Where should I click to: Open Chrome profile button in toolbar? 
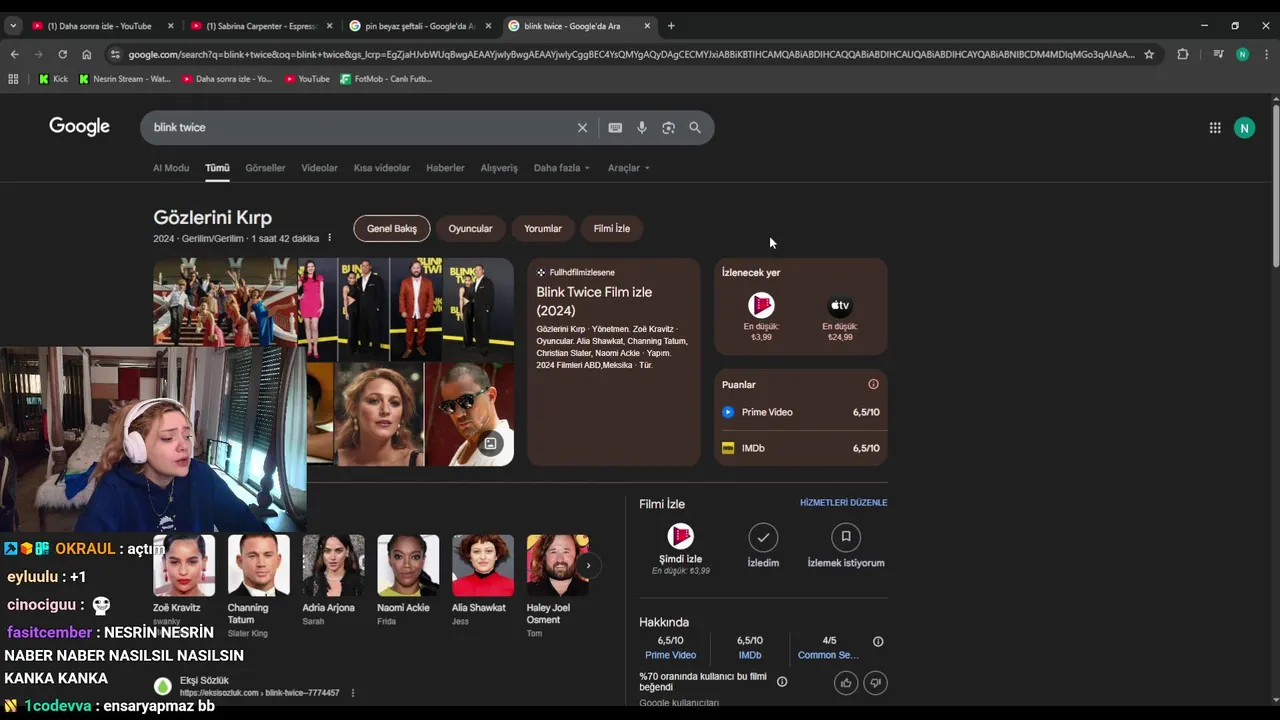coord(1242,54)
